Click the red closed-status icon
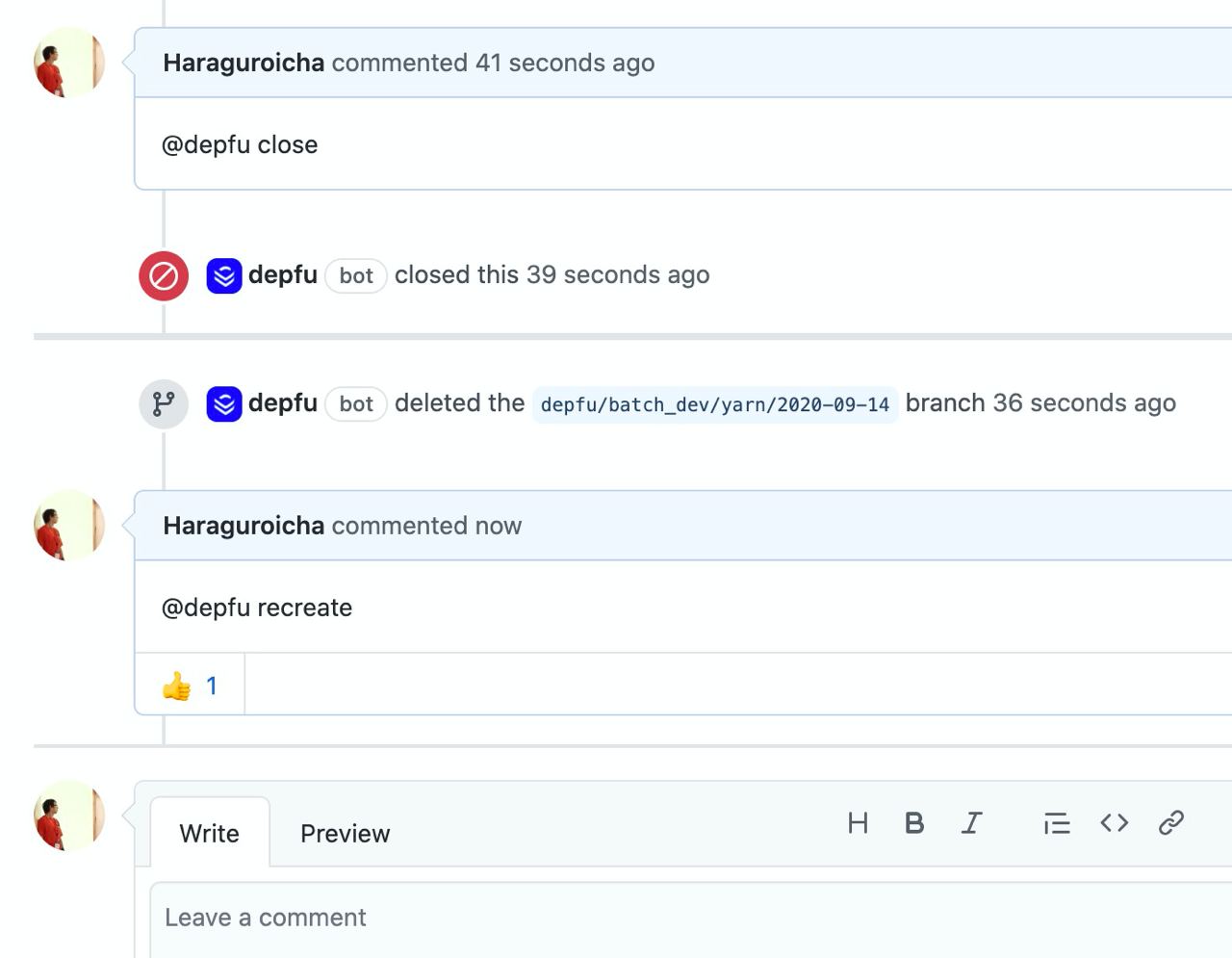 click(164, 276)
